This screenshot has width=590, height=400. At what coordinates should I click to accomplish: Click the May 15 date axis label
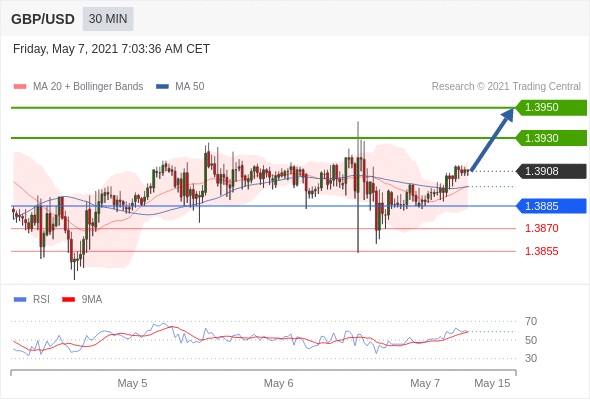(492, 383)
